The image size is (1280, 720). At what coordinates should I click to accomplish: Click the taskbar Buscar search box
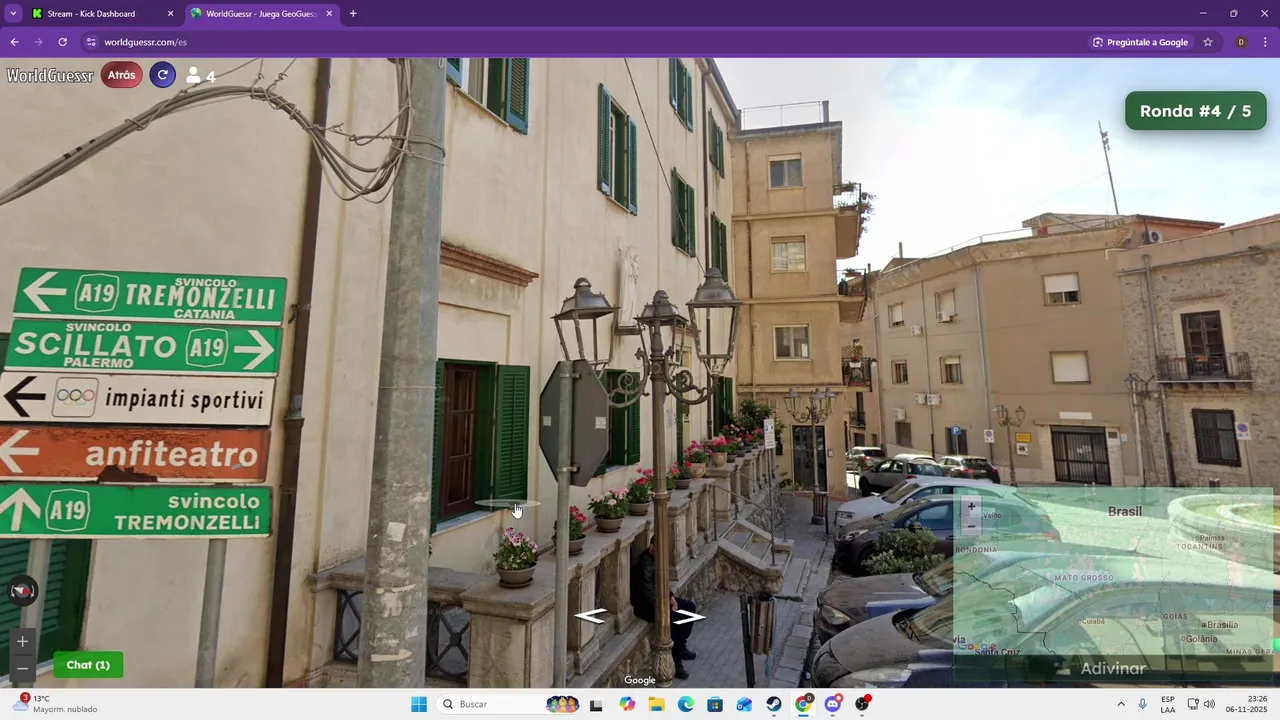pos(510,704)
